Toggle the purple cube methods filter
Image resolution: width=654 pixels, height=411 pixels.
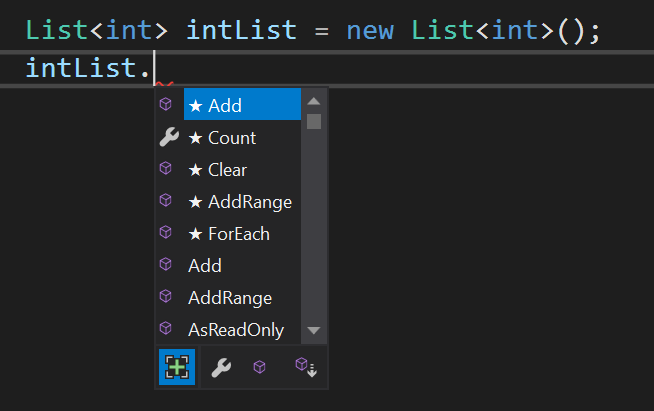pos(259,367)
